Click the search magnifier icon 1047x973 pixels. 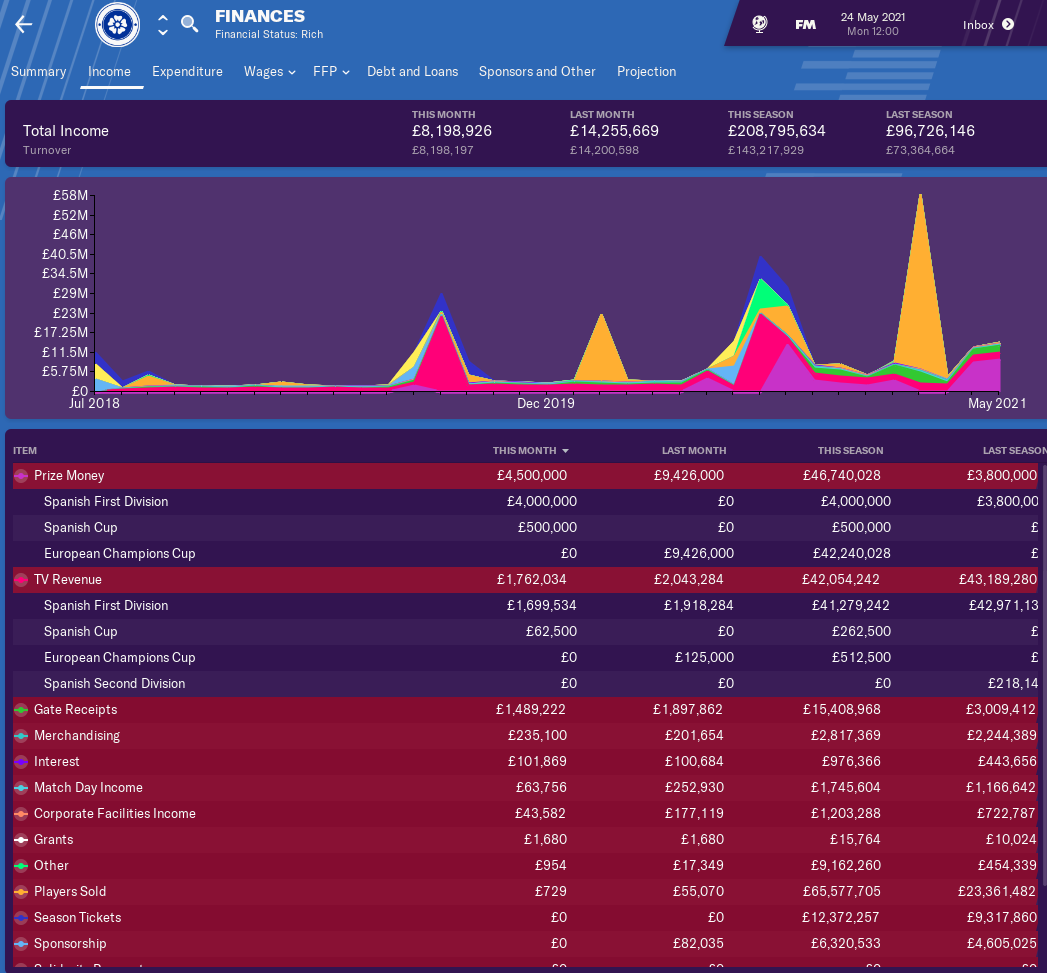coord(189,24)
